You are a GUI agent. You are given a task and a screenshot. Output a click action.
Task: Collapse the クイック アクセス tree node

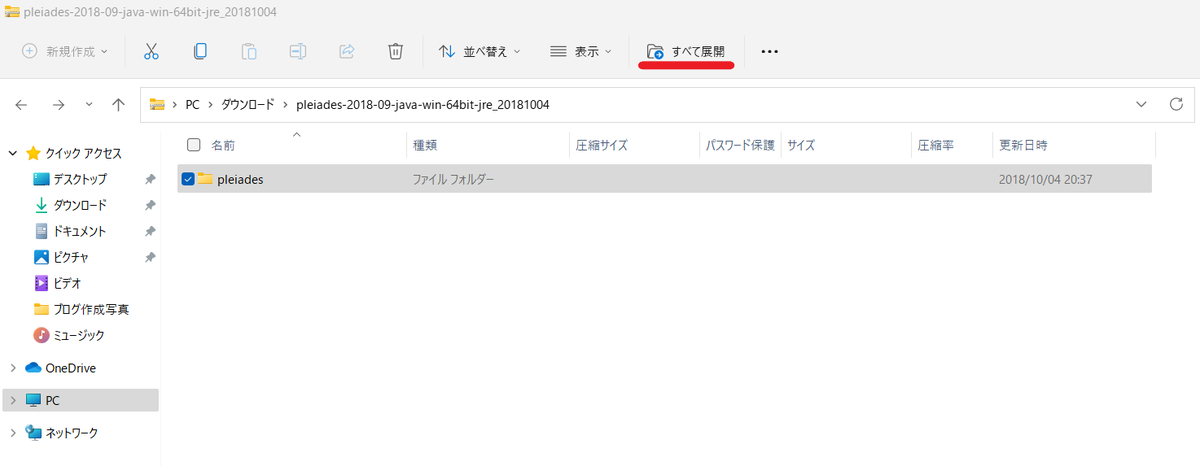click(x=12, y=153)
